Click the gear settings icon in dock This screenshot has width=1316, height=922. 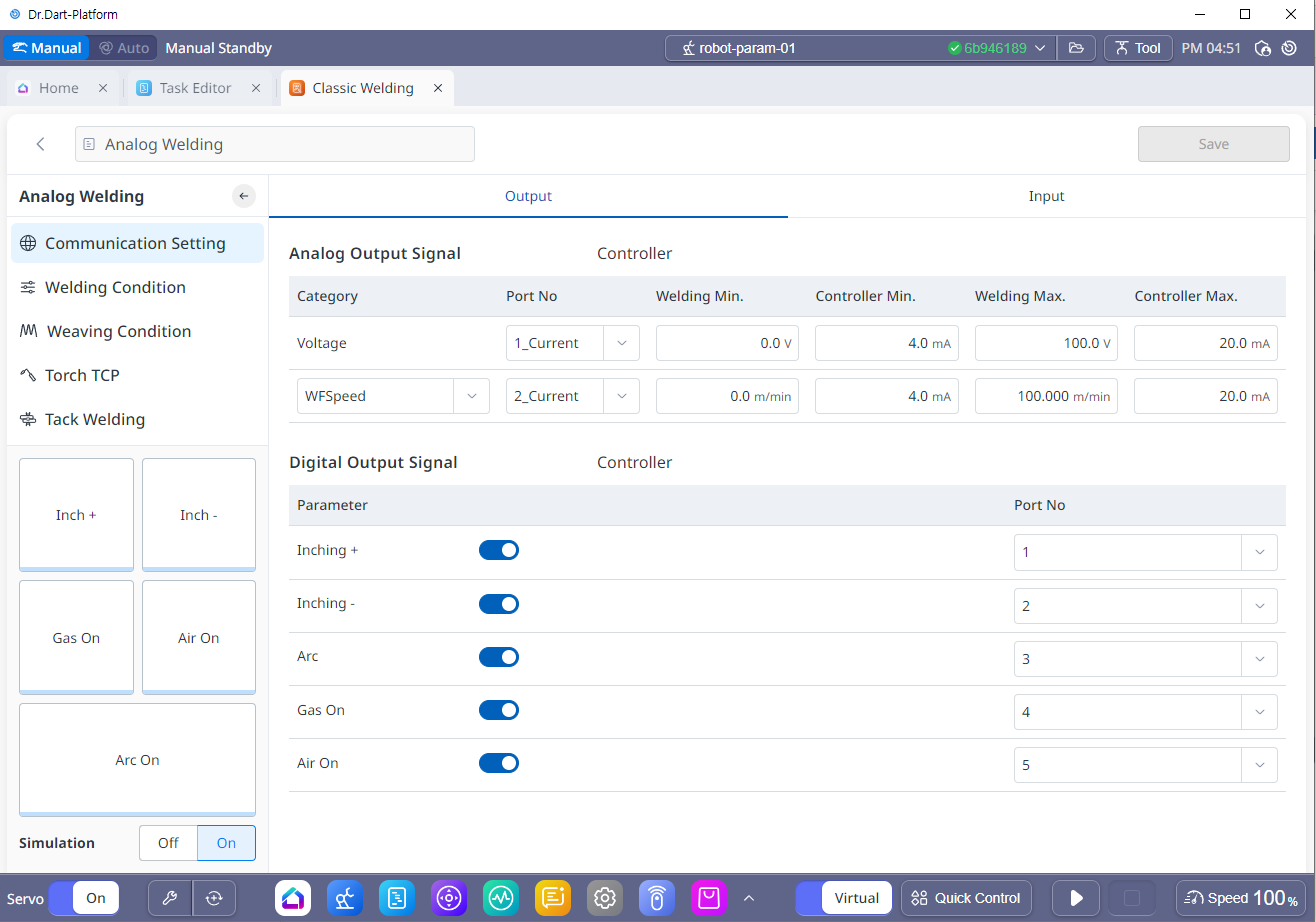[604, 898]
